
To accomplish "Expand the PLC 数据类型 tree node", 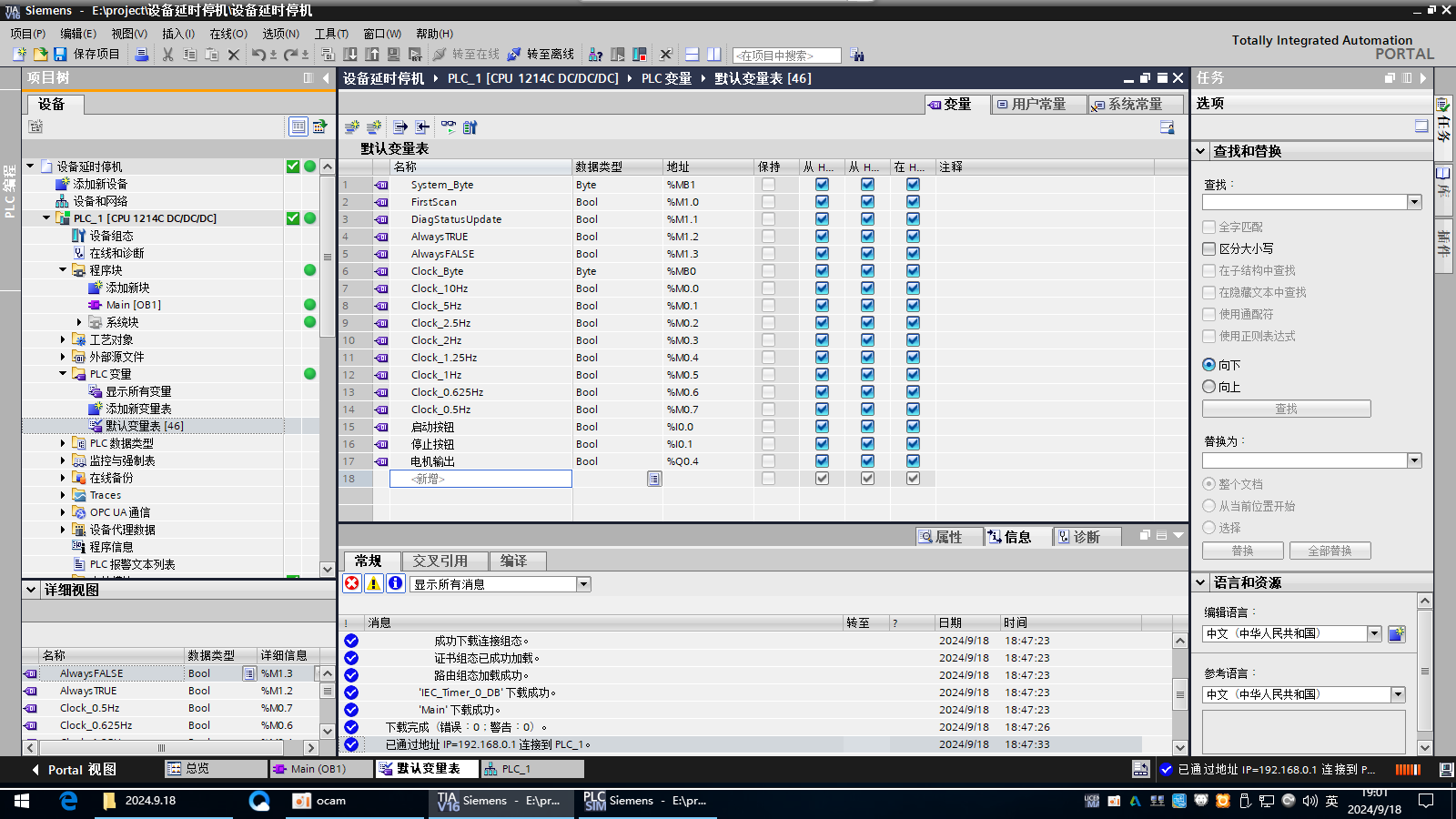I will click(x=63, y=443).
